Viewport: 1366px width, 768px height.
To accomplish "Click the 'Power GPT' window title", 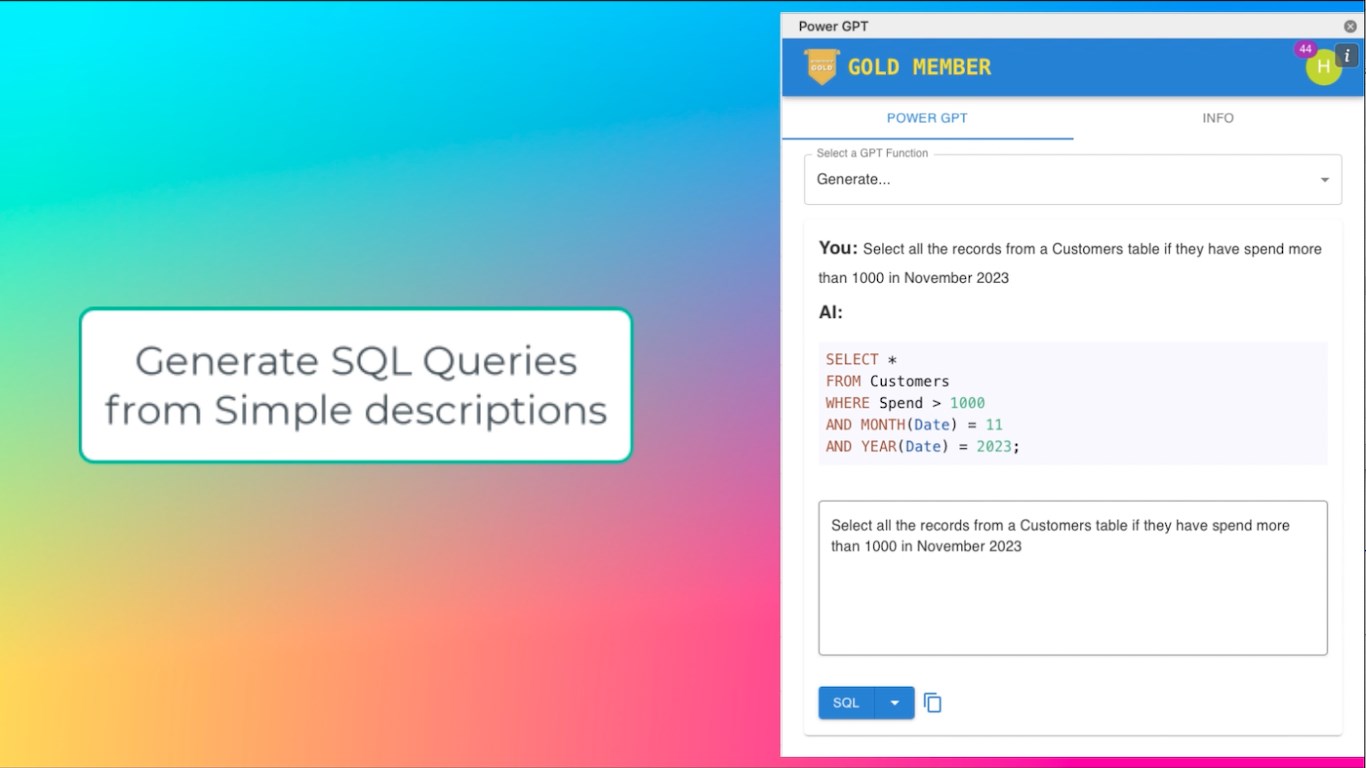I will pos(833,26).
